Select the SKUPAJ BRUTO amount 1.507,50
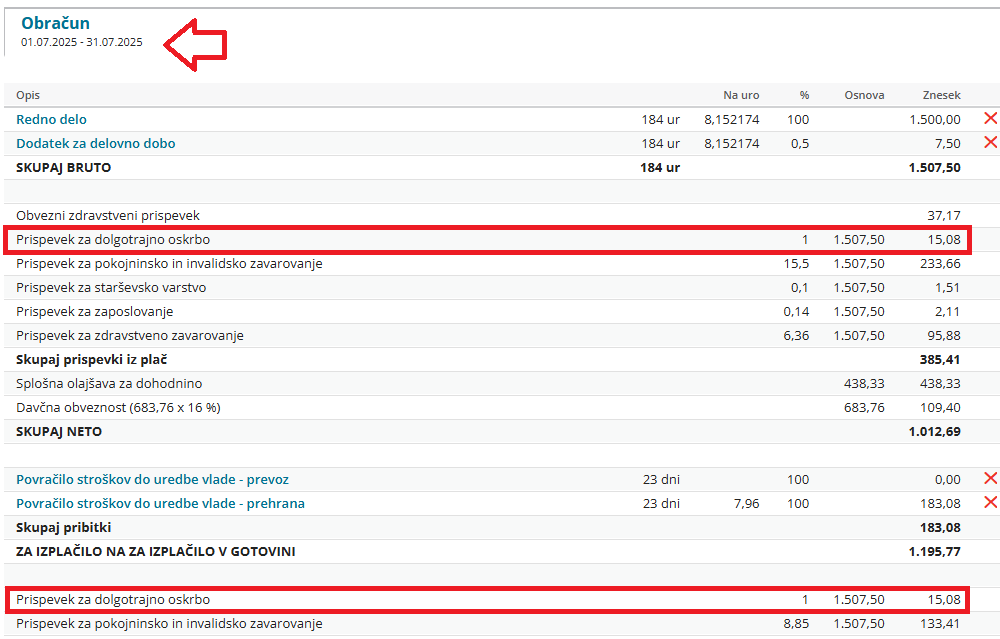The width and height of the screenshot is (1000, 639). point(934,168)
